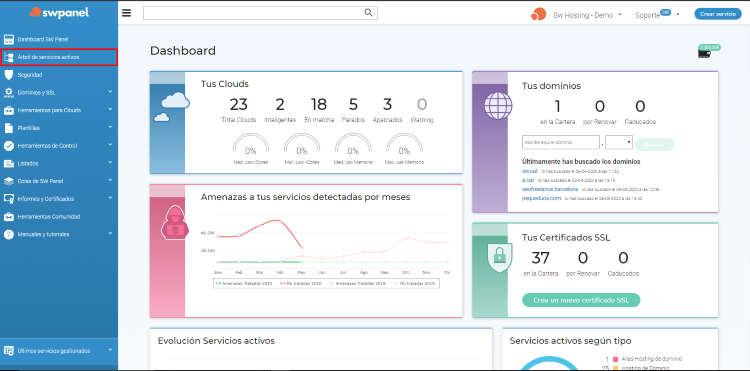This screenshot has height=371, width=750.
Task: Click the Soporte notification badge
Action: pyautogui.click(x=665, y=12)
